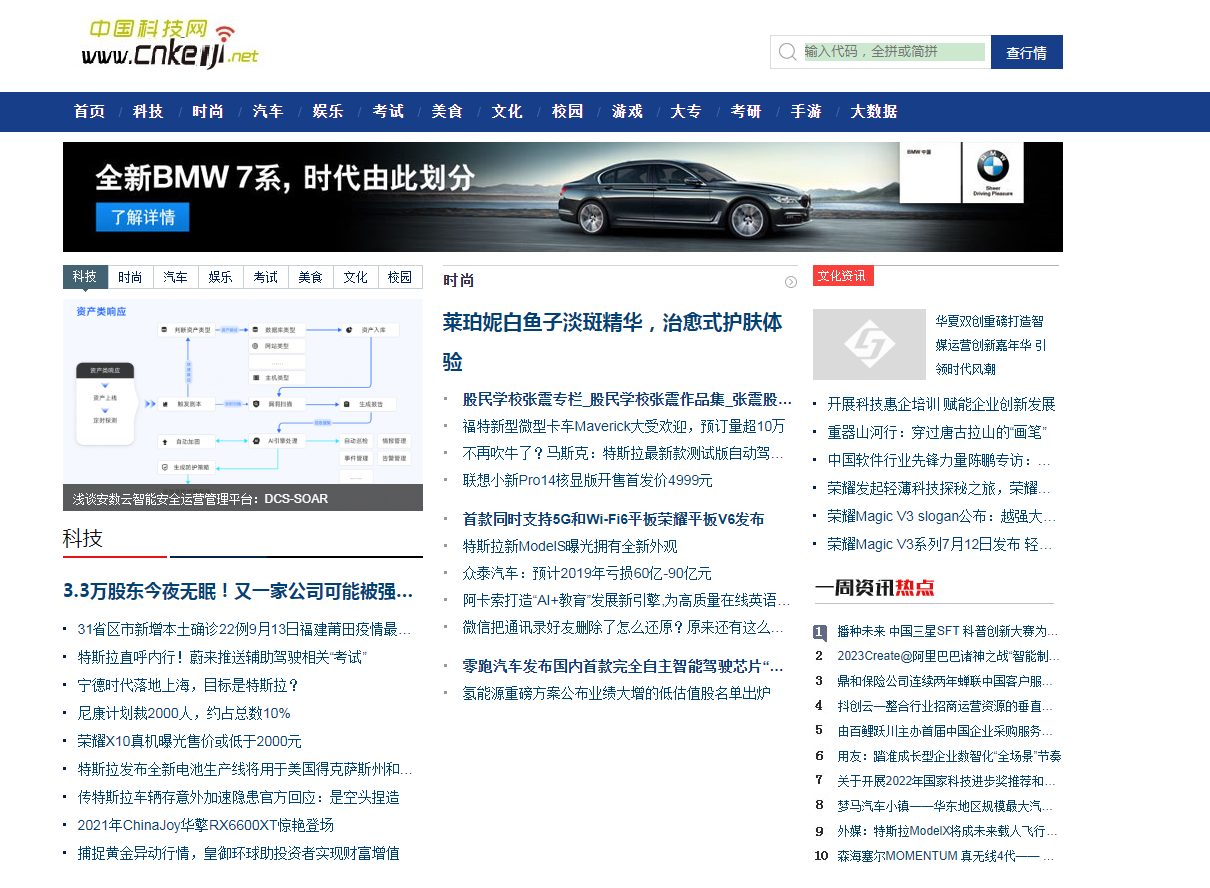
Task: Click the 查行情 search button
Action: (1026, 52)
